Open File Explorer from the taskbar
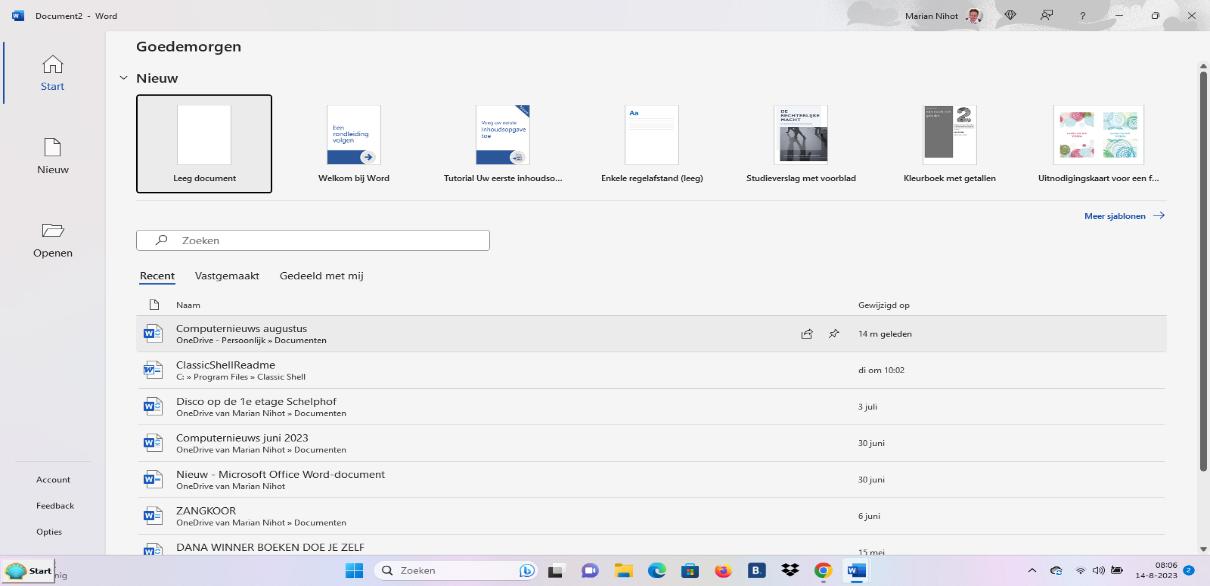This screenshot has width=1210, height=586. tap(623, 571)
